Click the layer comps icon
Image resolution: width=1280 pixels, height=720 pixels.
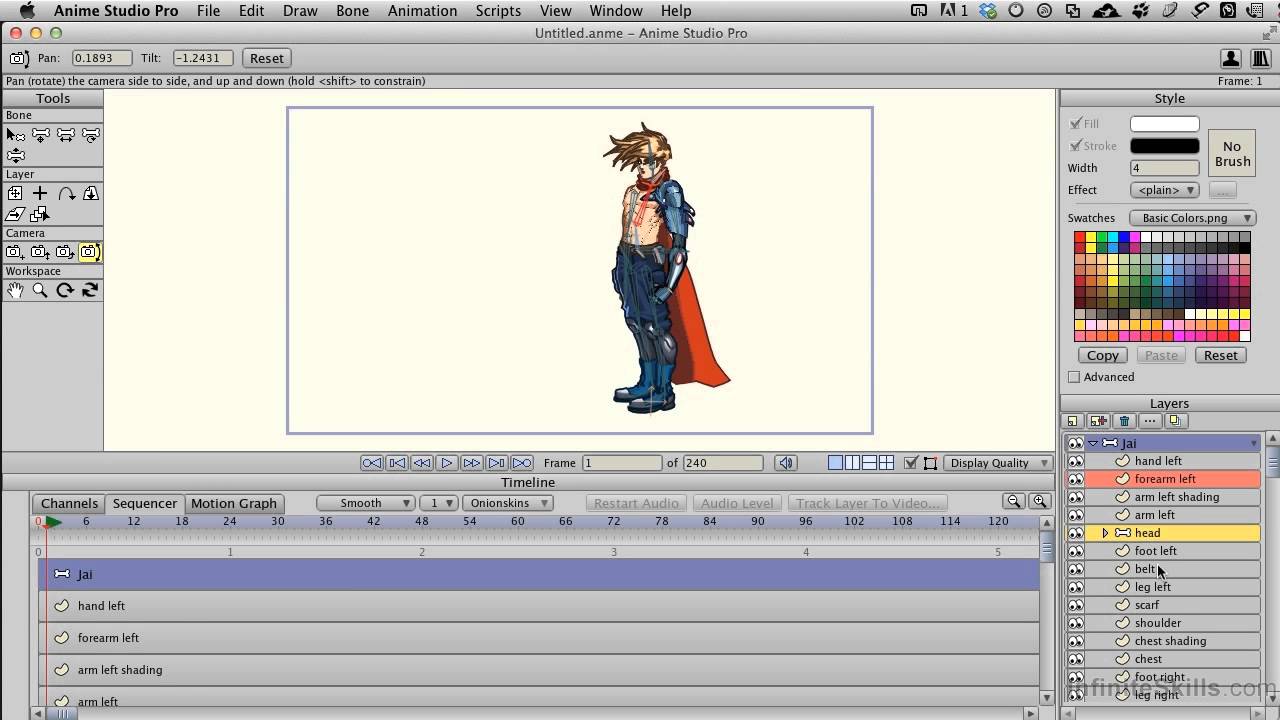point(1176,421)
